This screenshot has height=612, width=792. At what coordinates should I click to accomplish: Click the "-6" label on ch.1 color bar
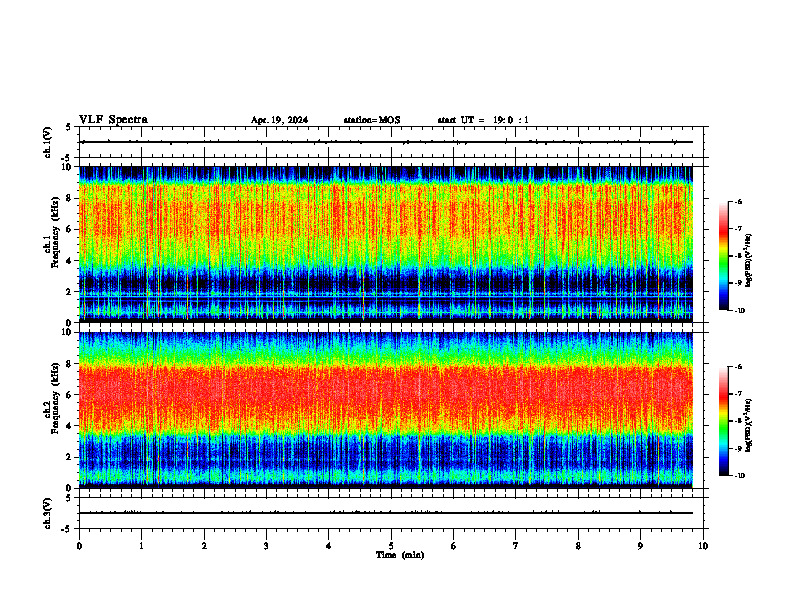pyautogui.click(x=738, y=201)
